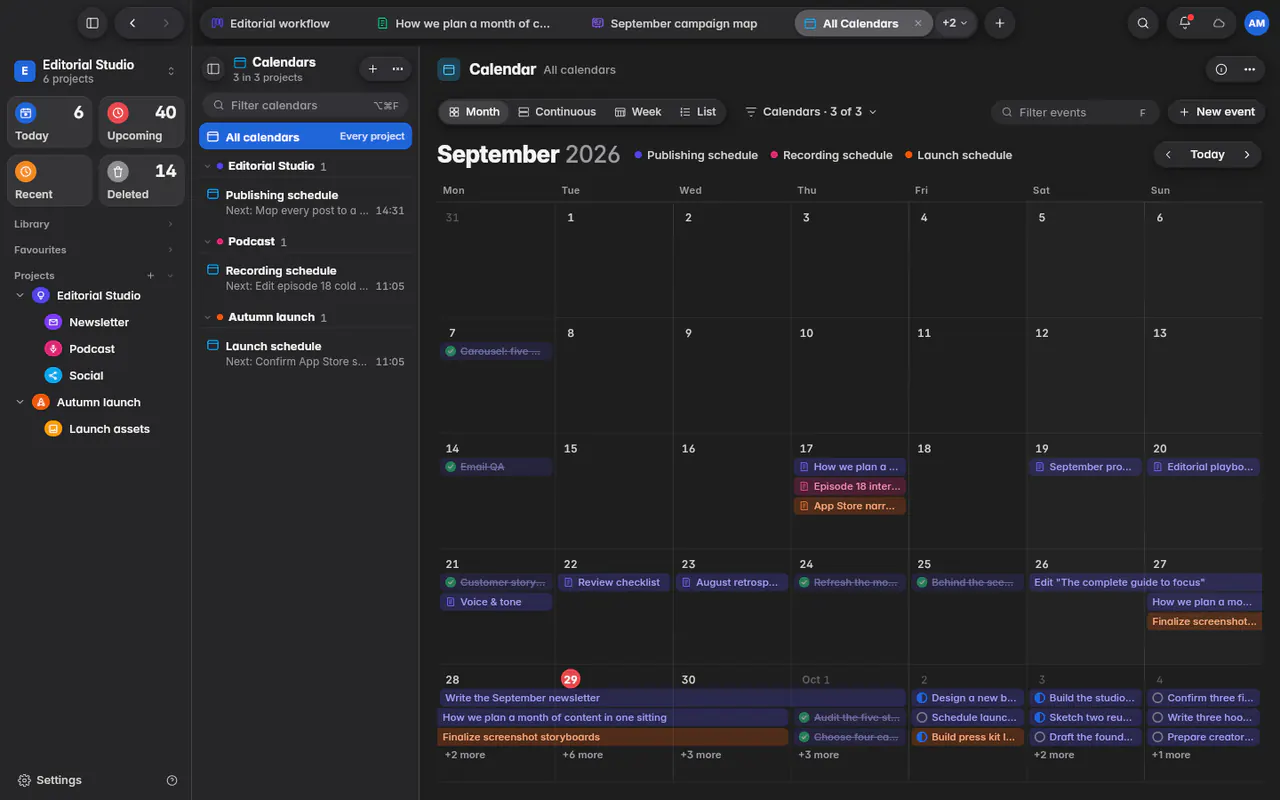Collapse Podcast calendar group
The height and width of the screenshot is (800, 1280).
point(207,242)
